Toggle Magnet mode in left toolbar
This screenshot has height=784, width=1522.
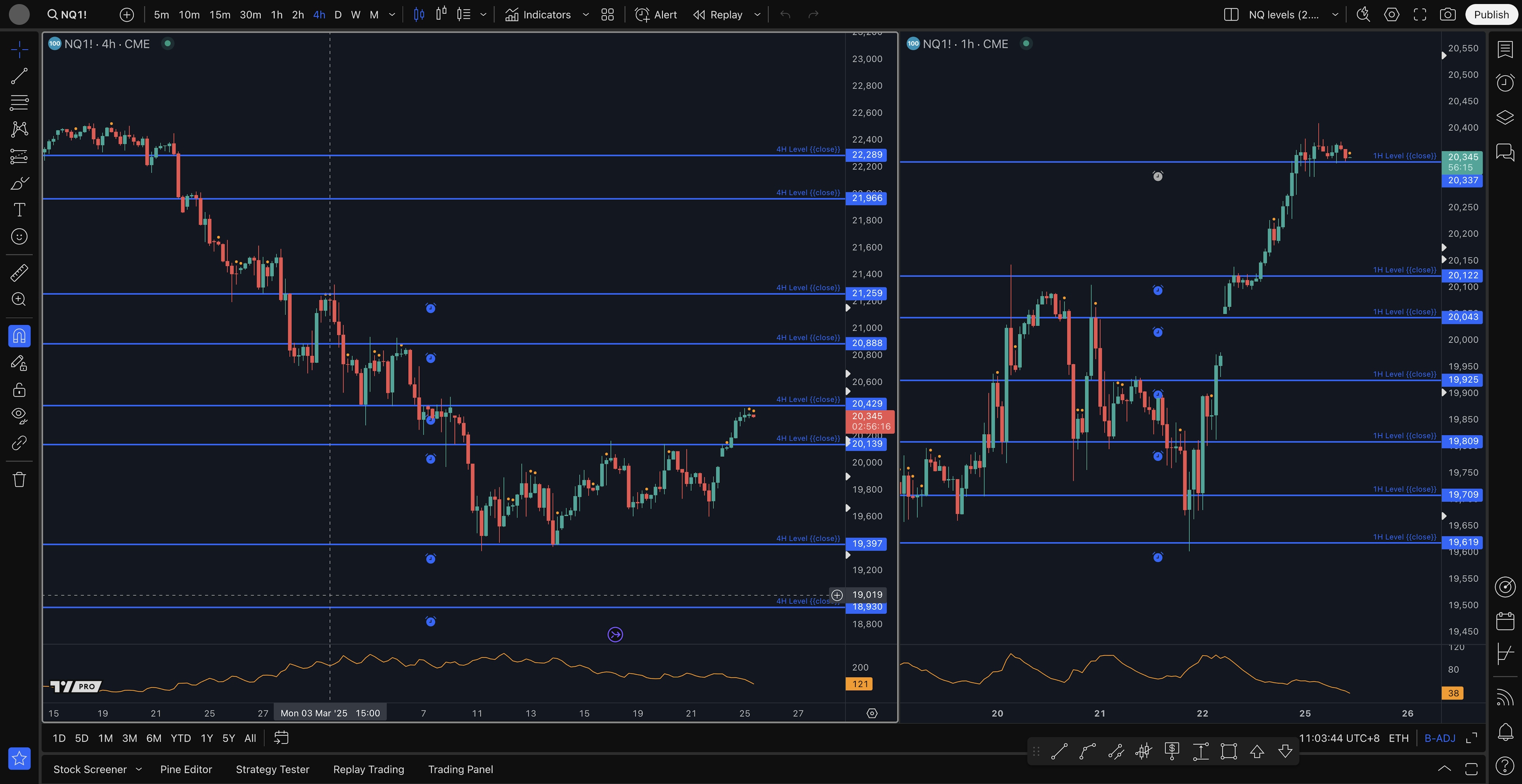pyautogui.click(x=19, y=336)
